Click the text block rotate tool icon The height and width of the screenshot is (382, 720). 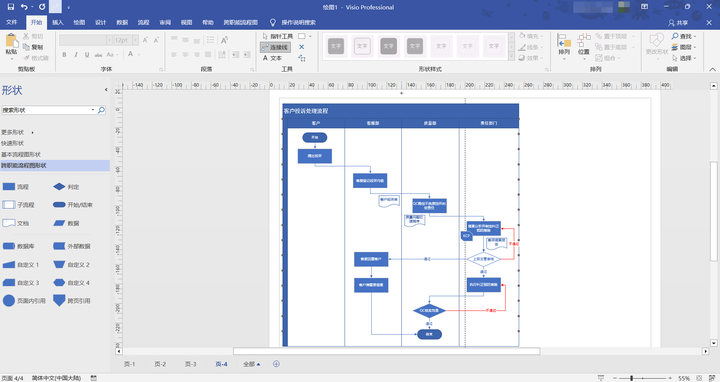[302, 58]
